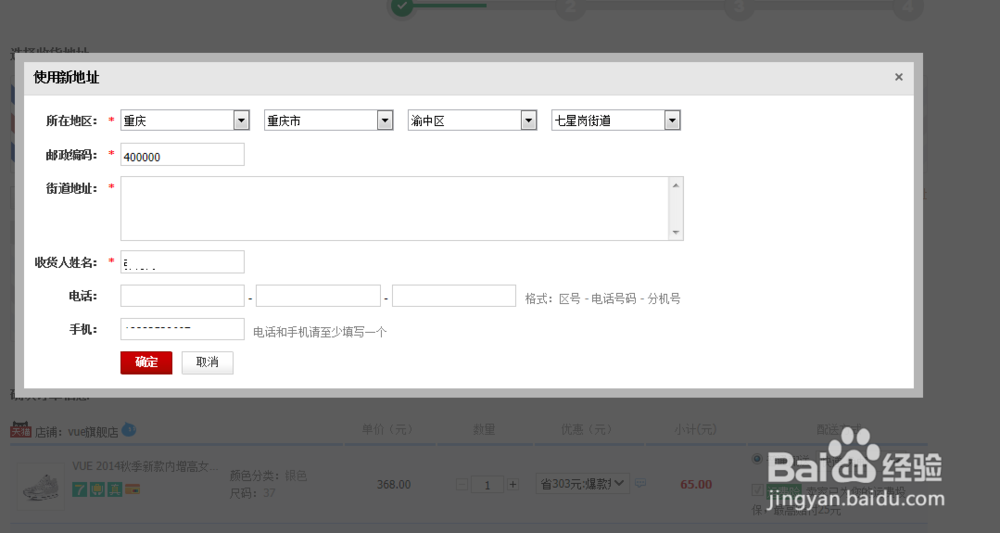Click the green 7-day return badge icon
Viewport: 1000px width, 533px height.
[79, 490]
